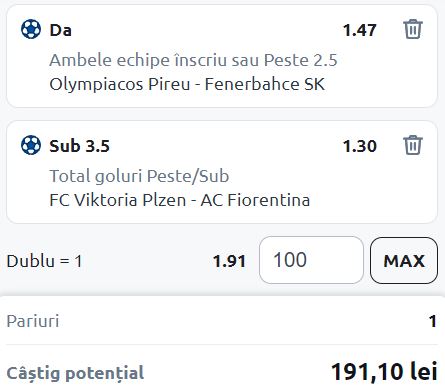Click the 191,10 lei potential winnings amount

[x=384, y=371]
